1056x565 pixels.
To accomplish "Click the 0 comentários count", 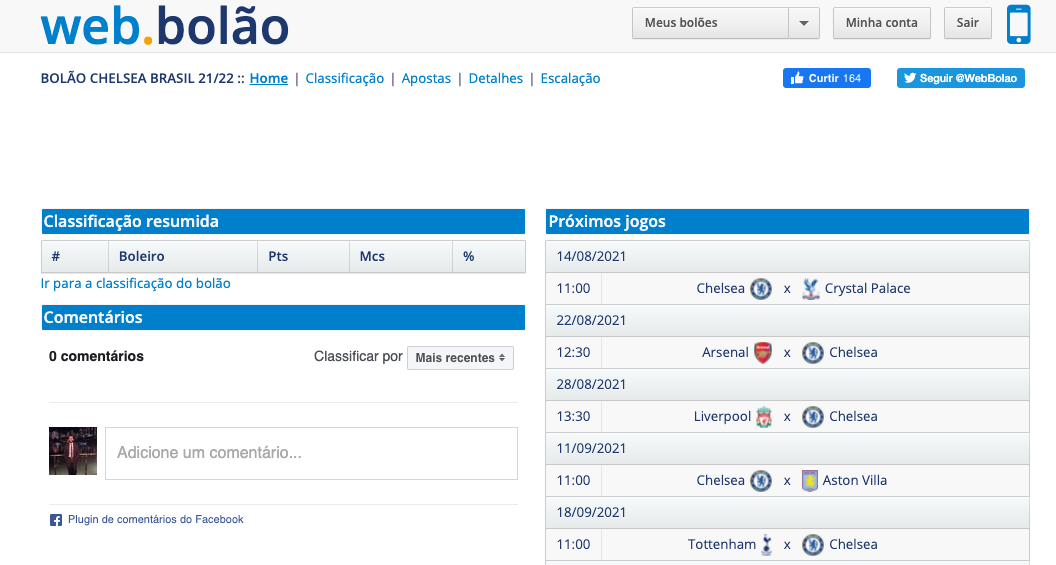I will 96,356.
